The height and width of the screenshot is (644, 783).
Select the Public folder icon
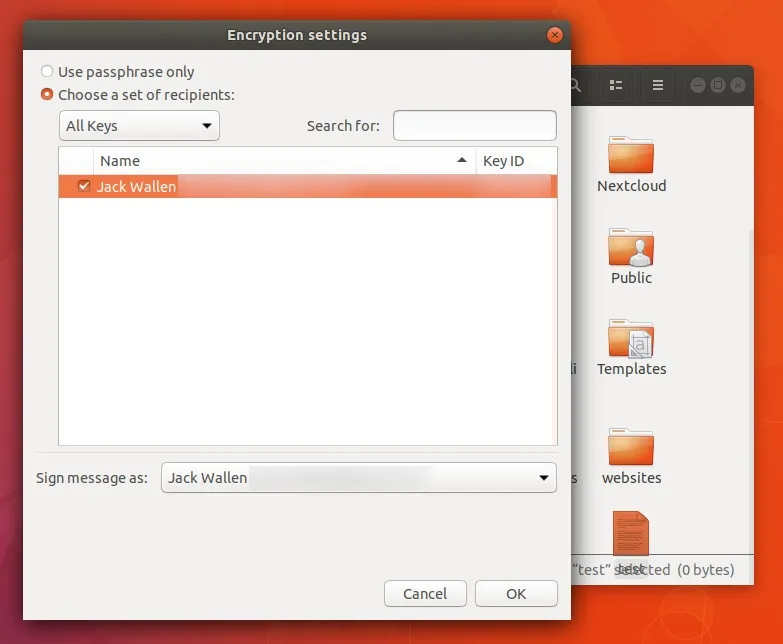(x=631, y=248)
